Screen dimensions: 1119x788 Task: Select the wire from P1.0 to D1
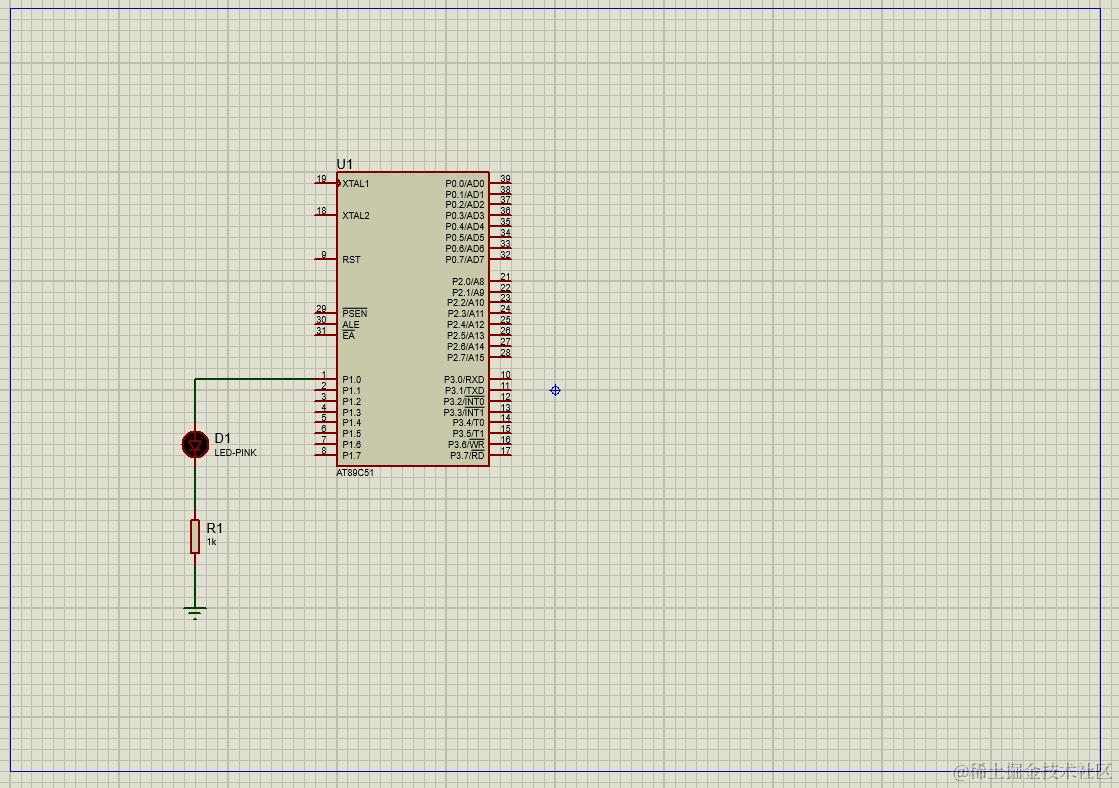[x=257, y=379]
